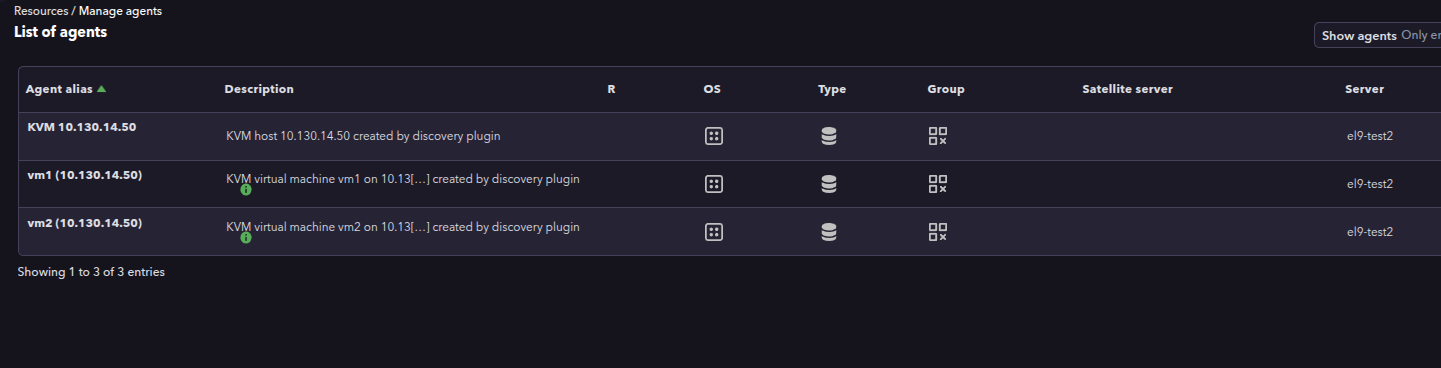
Task: Click the OS icon in vm2 row
Action: coord(714,232)
